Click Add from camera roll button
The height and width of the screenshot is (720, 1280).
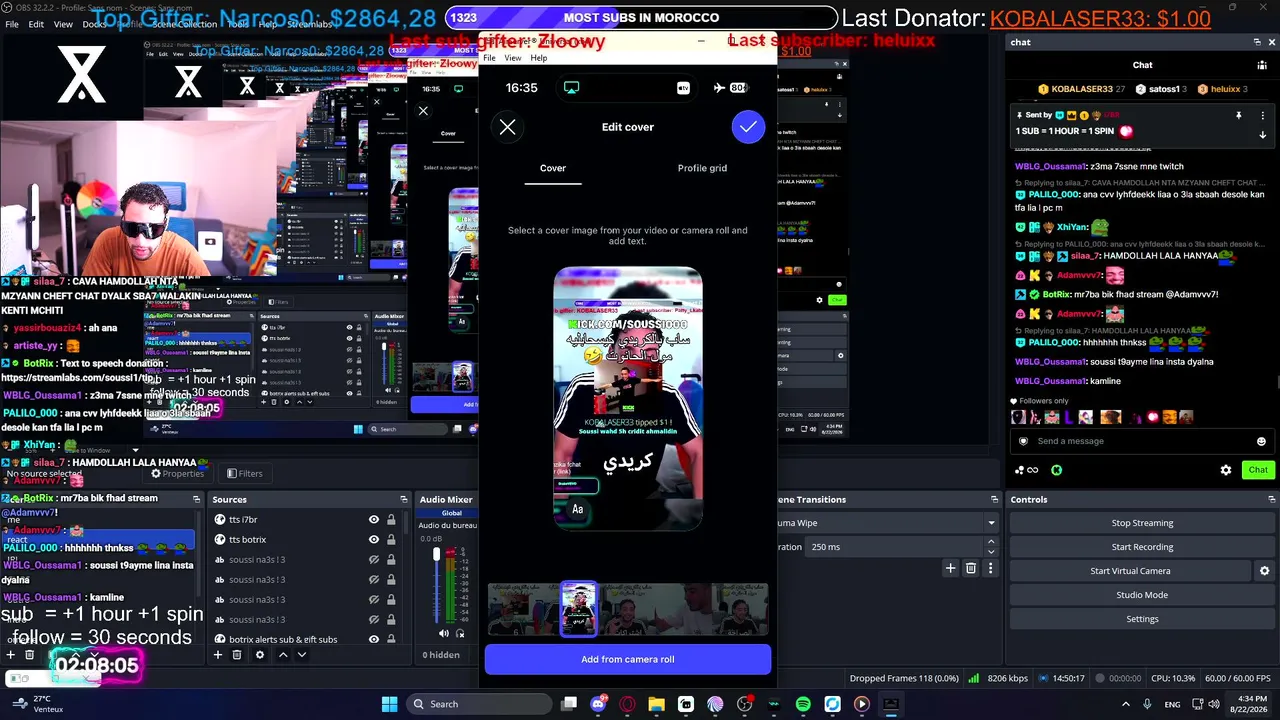pyautogui.click(x=628, y=659)
